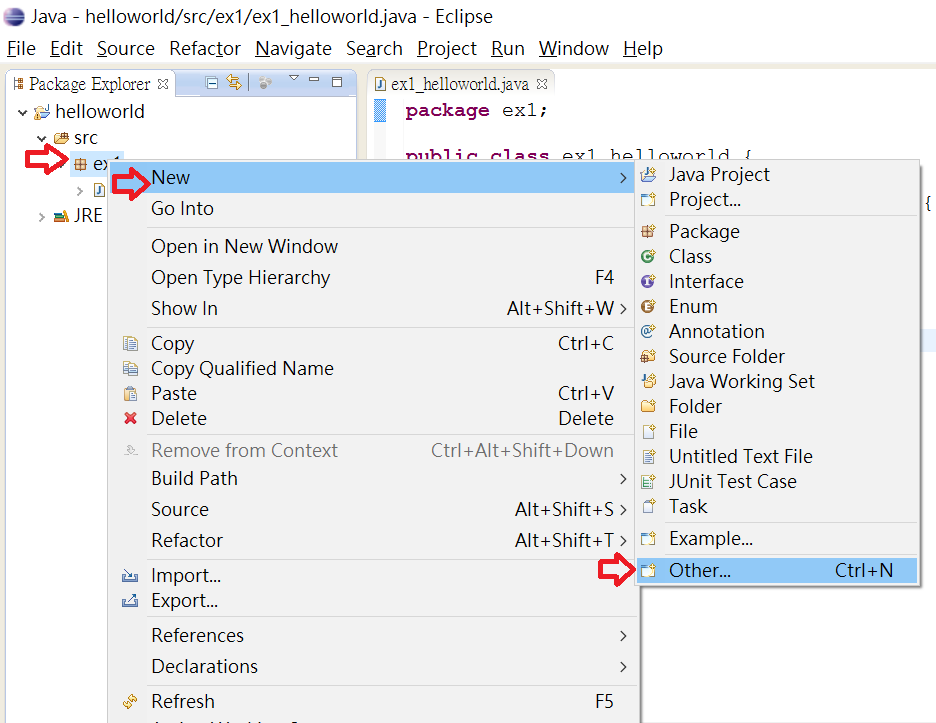Click the ex1 package icon in the tree
Viewport: 936px width, 723px height.
point(81,164)
